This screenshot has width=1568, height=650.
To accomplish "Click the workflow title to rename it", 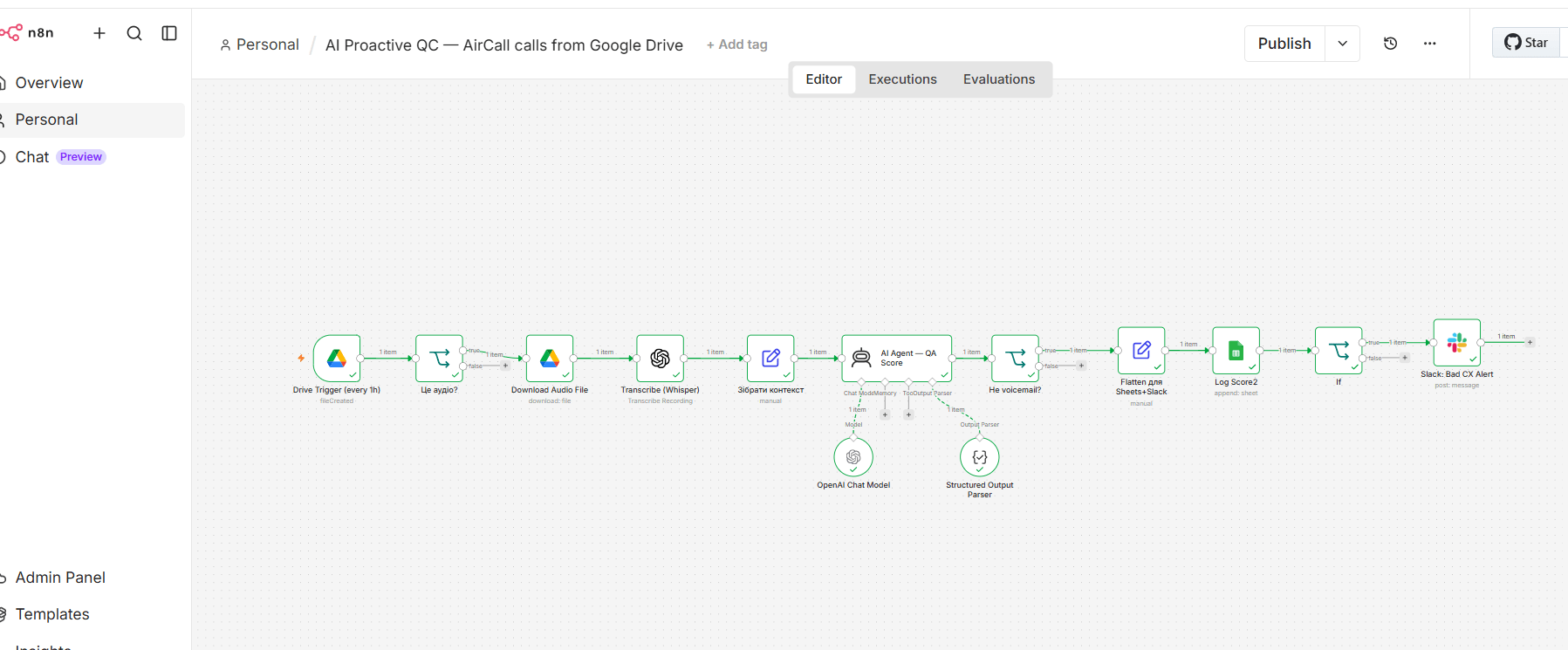I will coord(504,45).
